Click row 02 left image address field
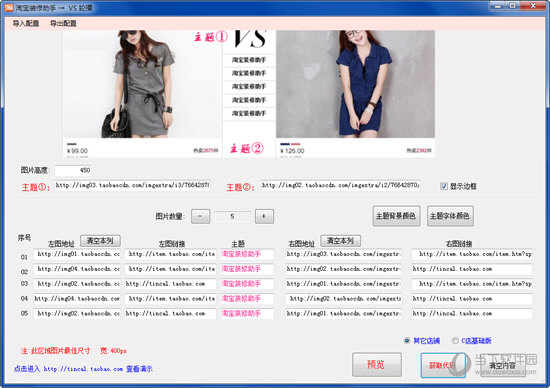 (x=77, y=269)
